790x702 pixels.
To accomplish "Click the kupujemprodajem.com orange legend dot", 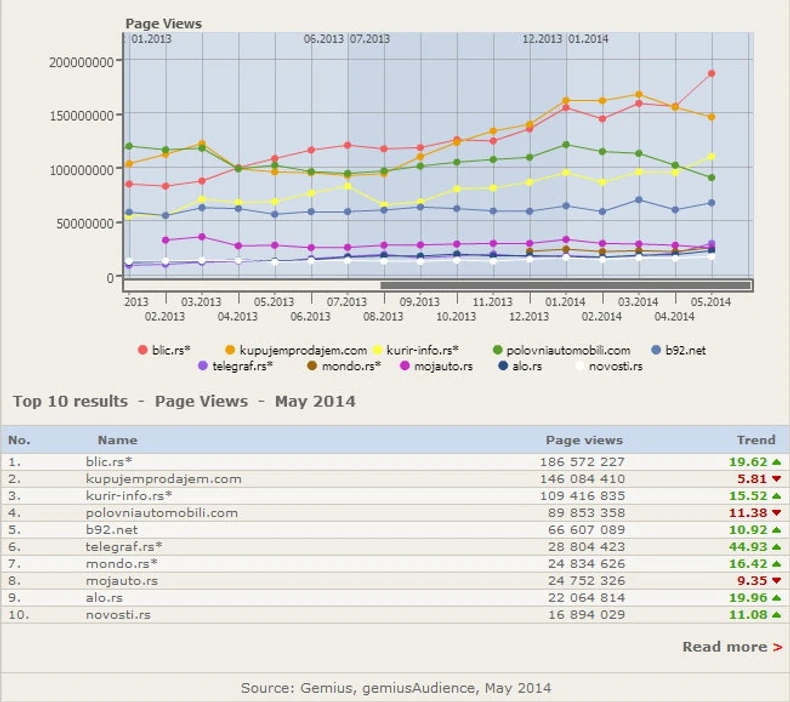I will (x=230, y=350).
